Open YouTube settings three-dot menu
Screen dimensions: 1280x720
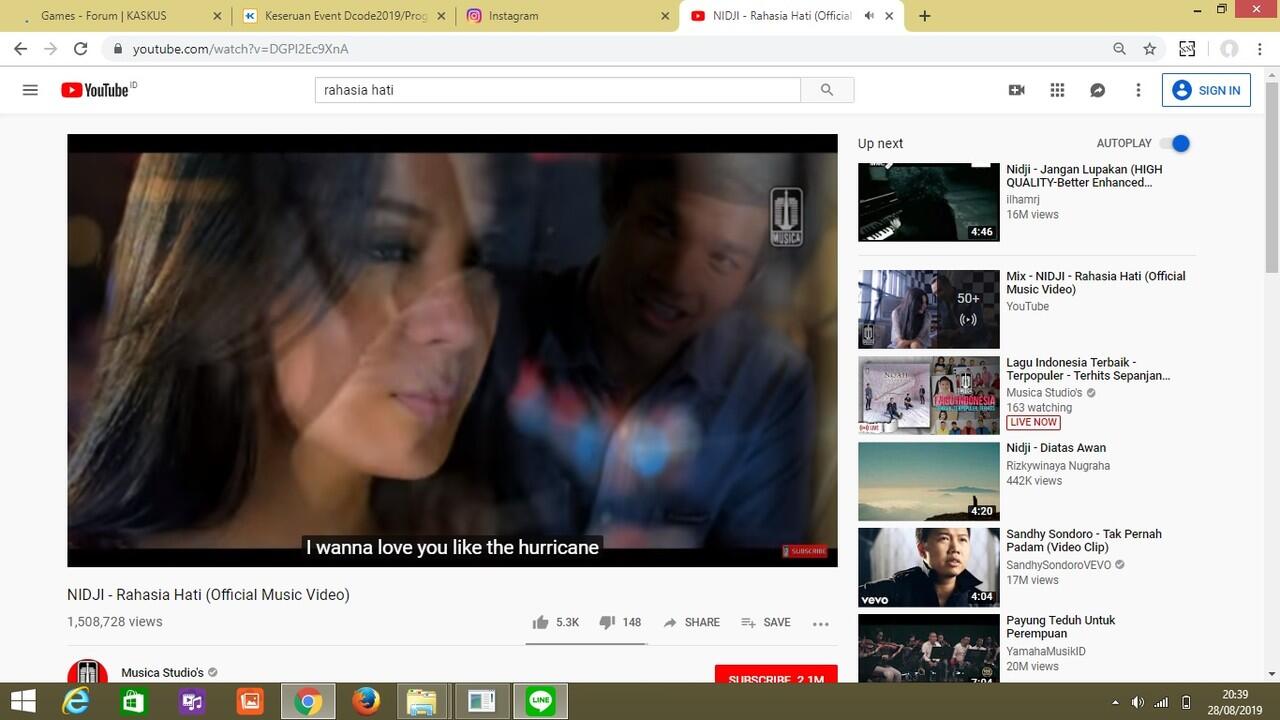pyautogui.click(x=1138, y=90)
